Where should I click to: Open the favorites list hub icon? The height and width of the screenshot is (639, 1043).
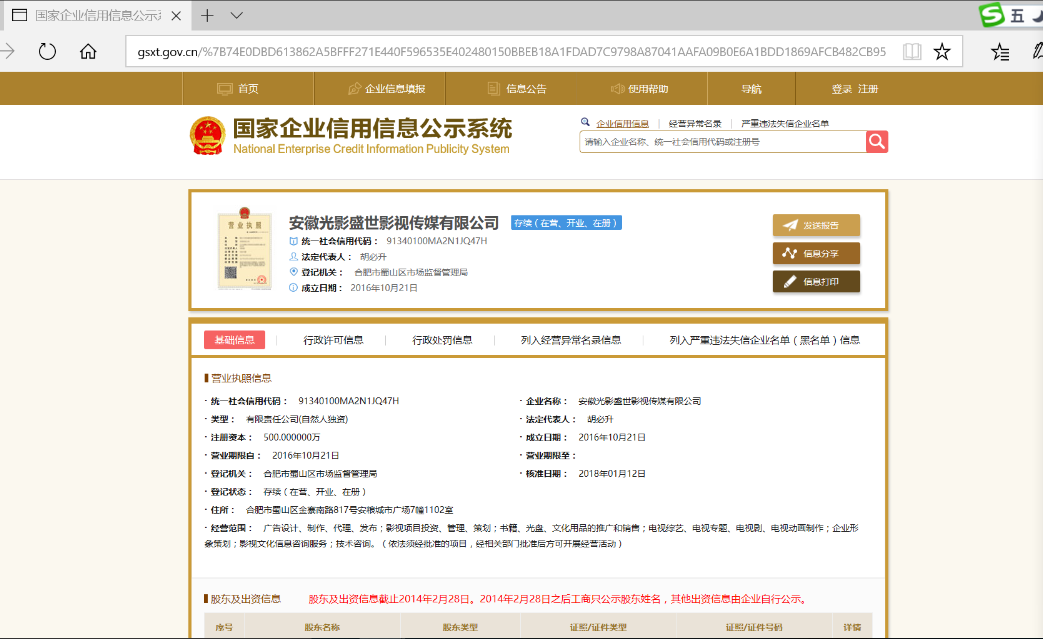pos(999,52)
